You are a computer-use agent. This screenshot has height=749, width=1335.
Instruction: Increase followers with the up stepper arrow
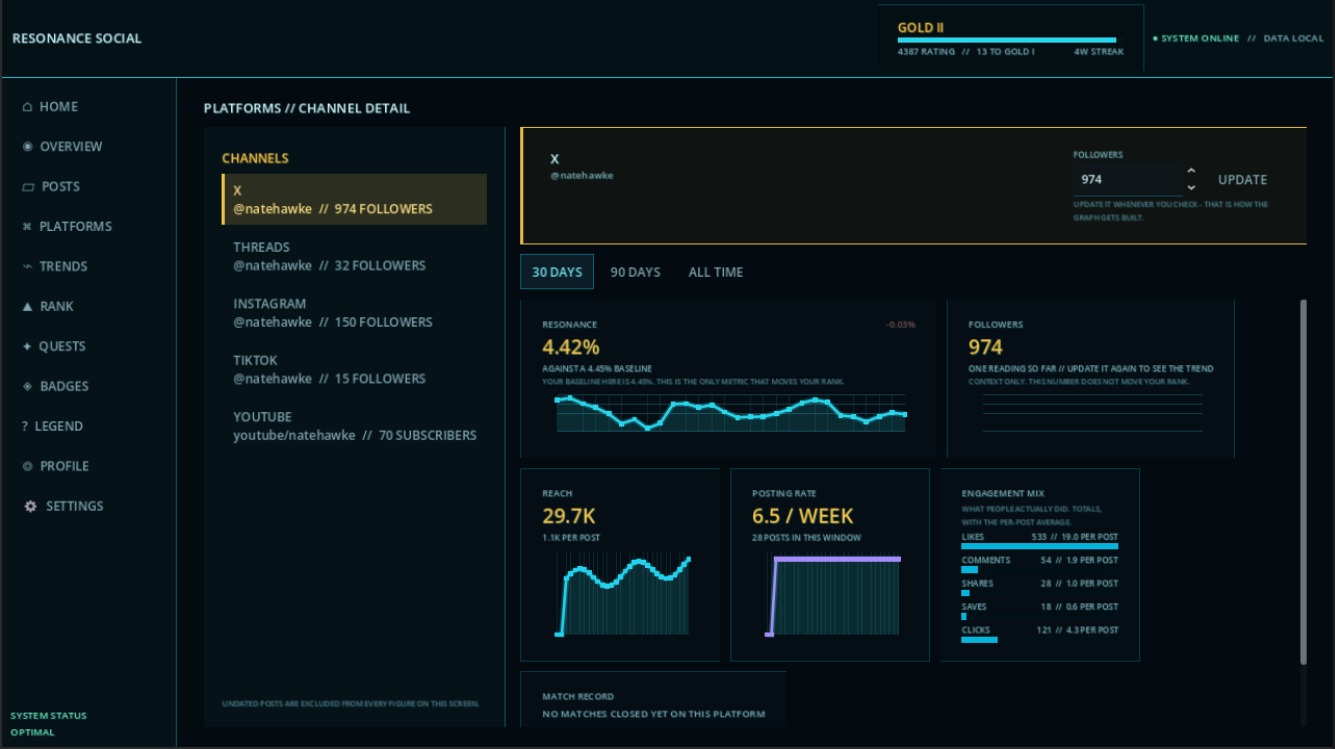click(x=1191, y=172)
